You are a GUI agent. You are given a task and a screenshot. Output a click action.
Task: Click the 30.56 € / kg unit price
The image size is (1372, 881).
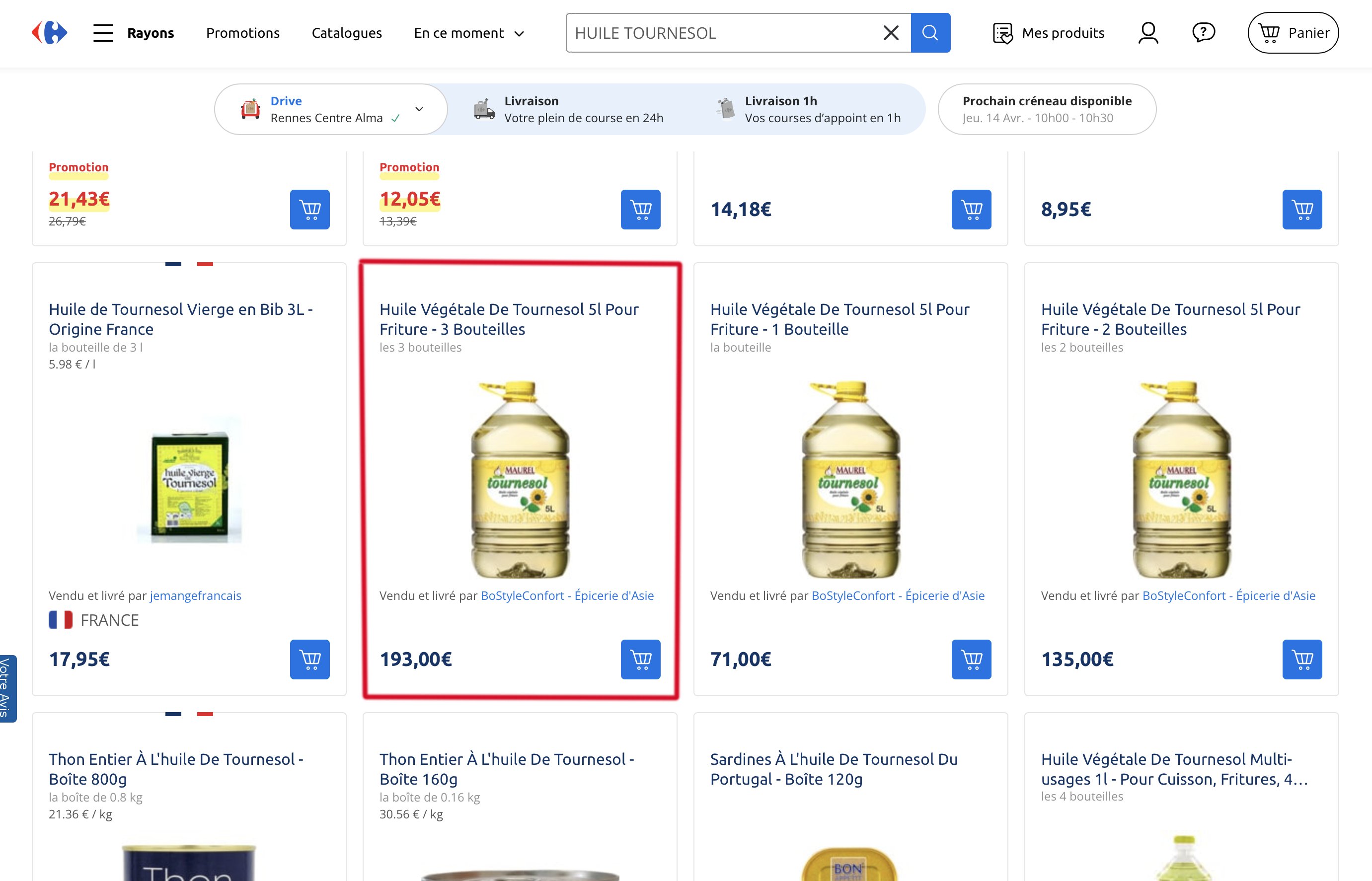(411, 813)
